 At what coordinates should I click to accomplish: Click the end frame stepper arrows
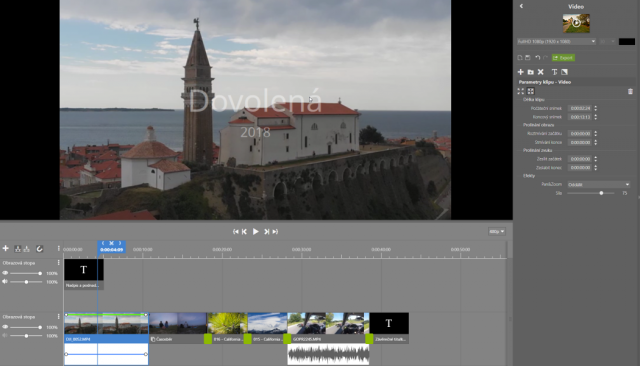click(x=596, y=117)
